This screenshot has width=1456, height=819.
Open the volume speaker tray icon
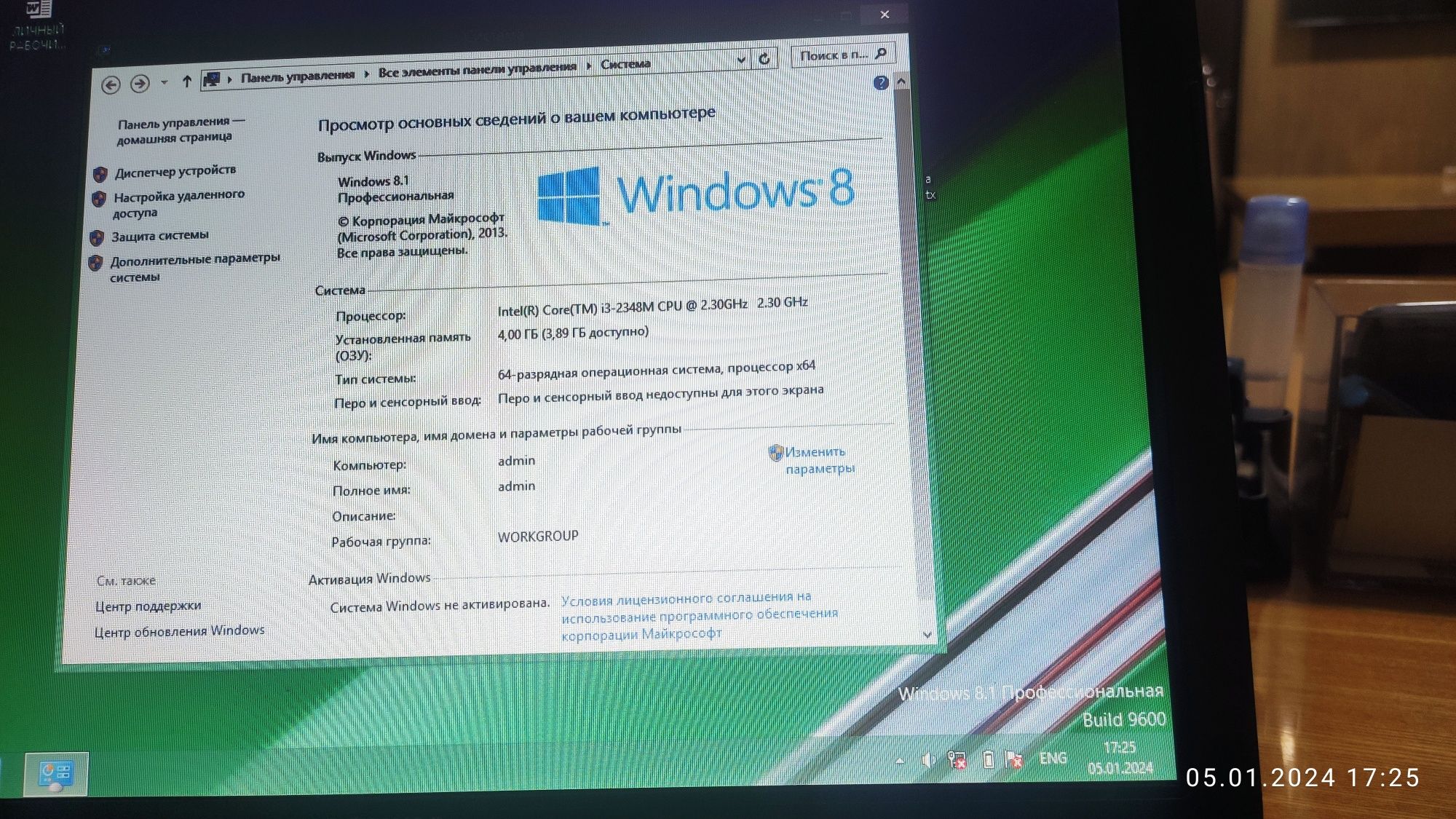pos(929,761)
